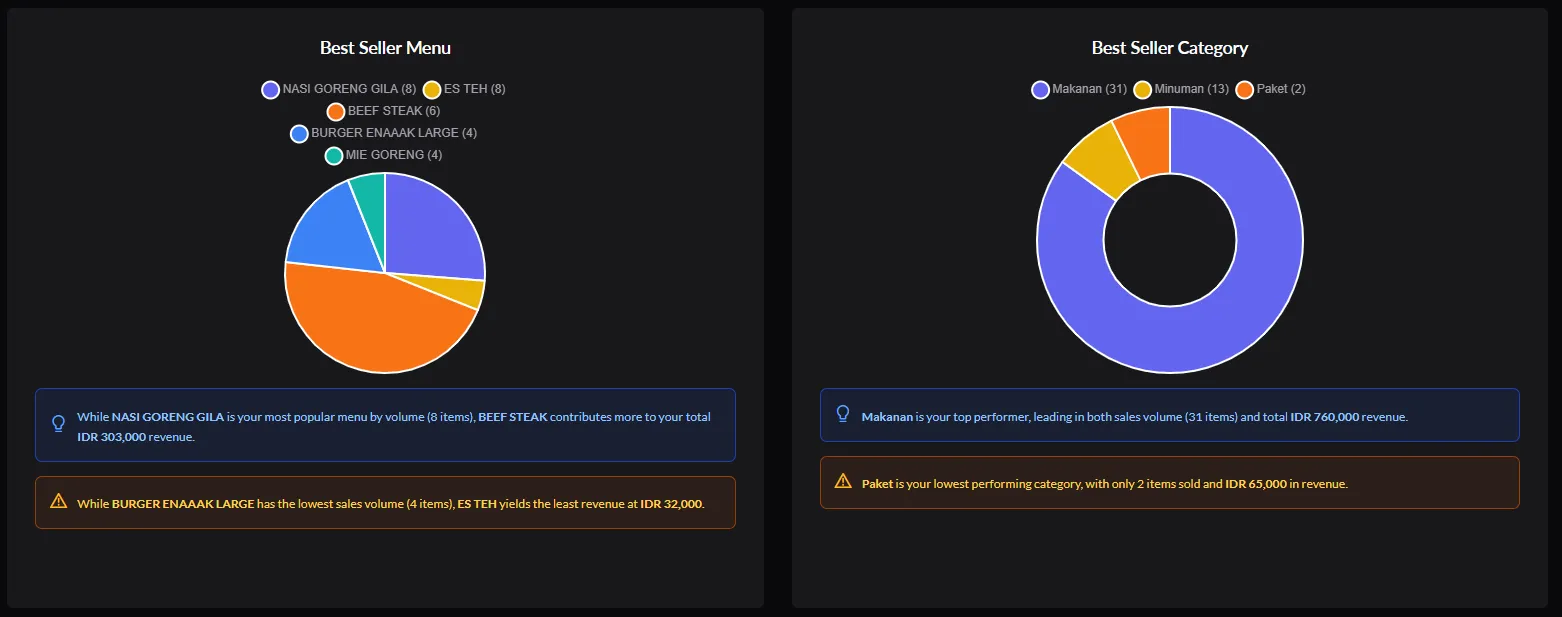
Task: Click the warning icon in Paket alert
Action: (x=843, y=482)
